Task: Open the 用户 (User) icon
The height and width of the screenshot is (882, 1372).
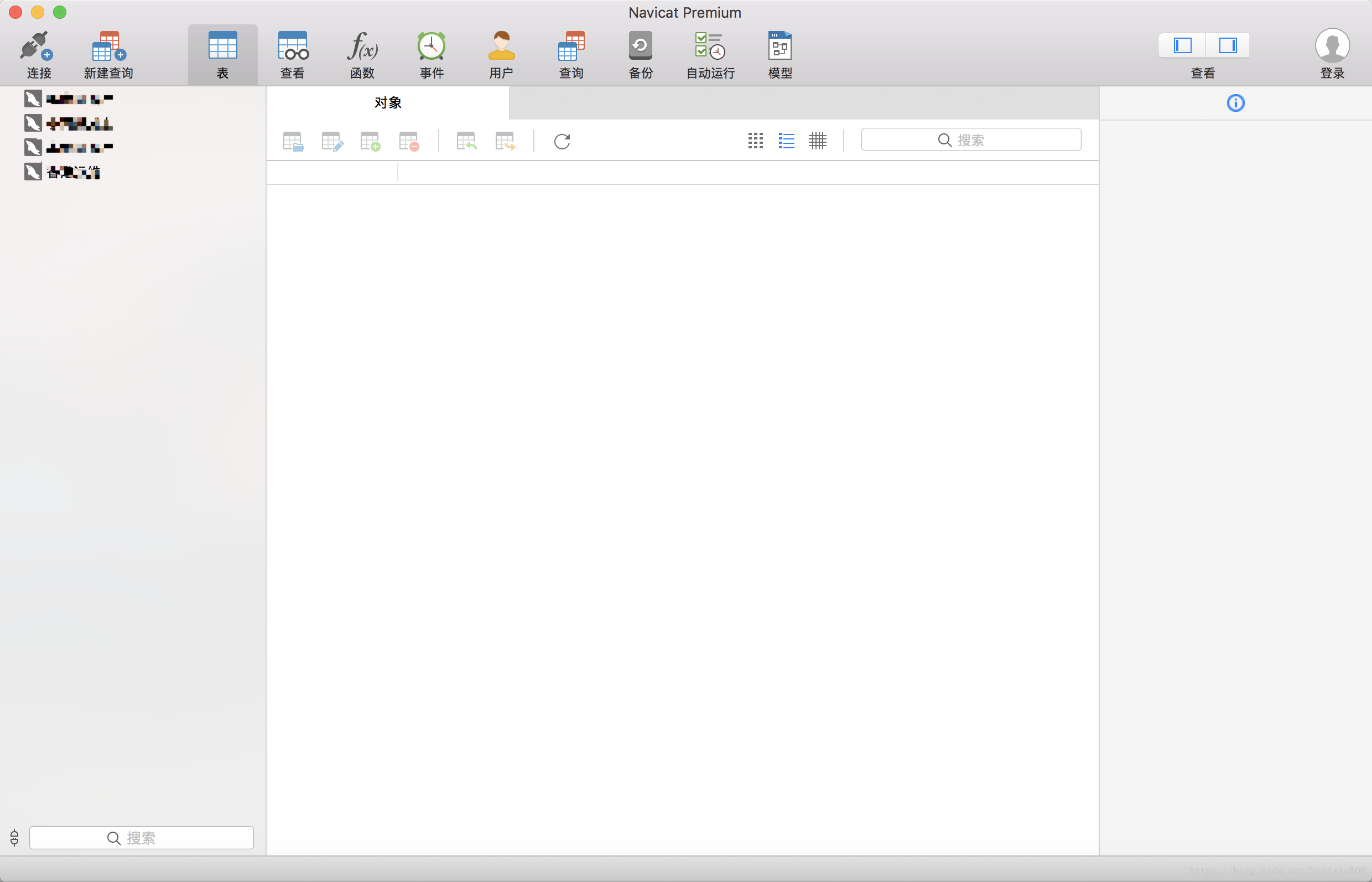Action: (x=502, y=46)
